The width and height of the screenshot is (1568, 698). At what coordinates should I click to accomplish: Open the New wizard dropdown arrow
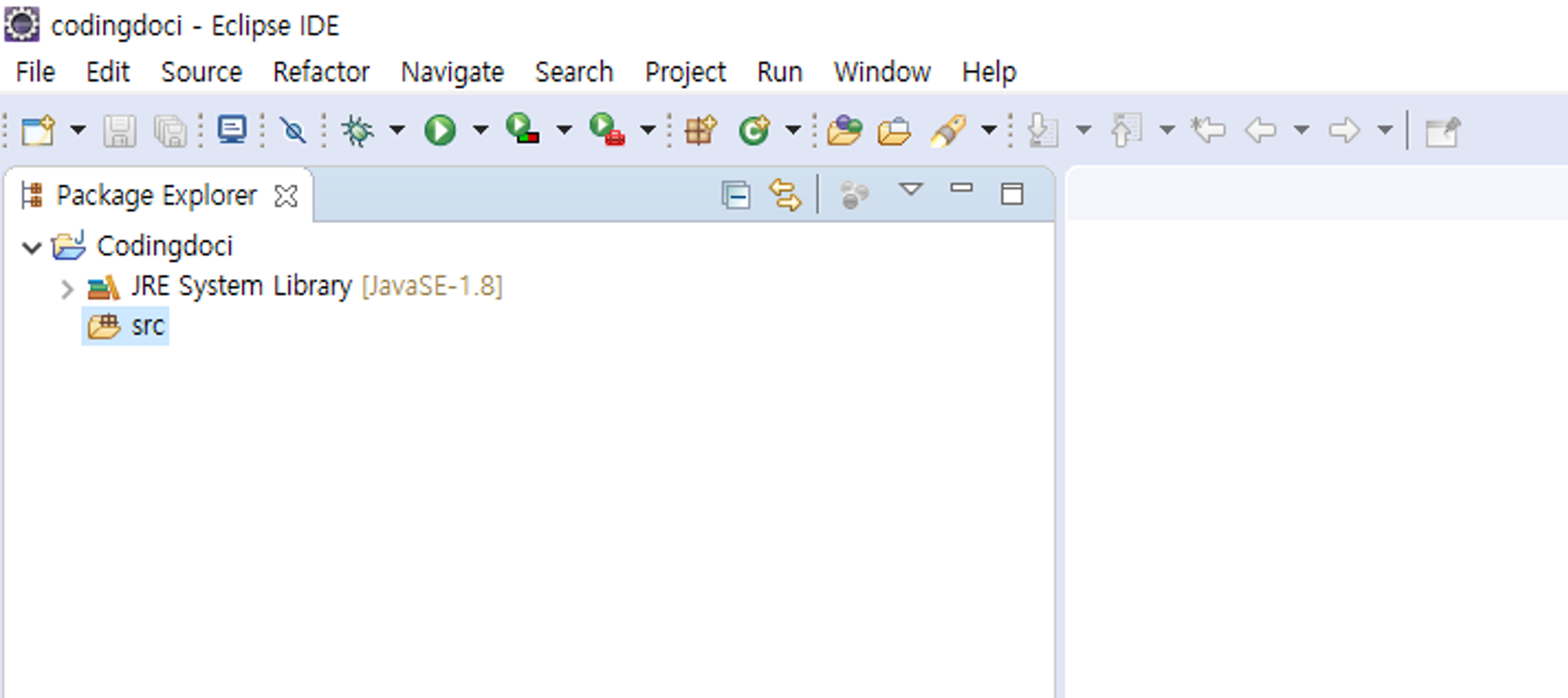(78, 131)
